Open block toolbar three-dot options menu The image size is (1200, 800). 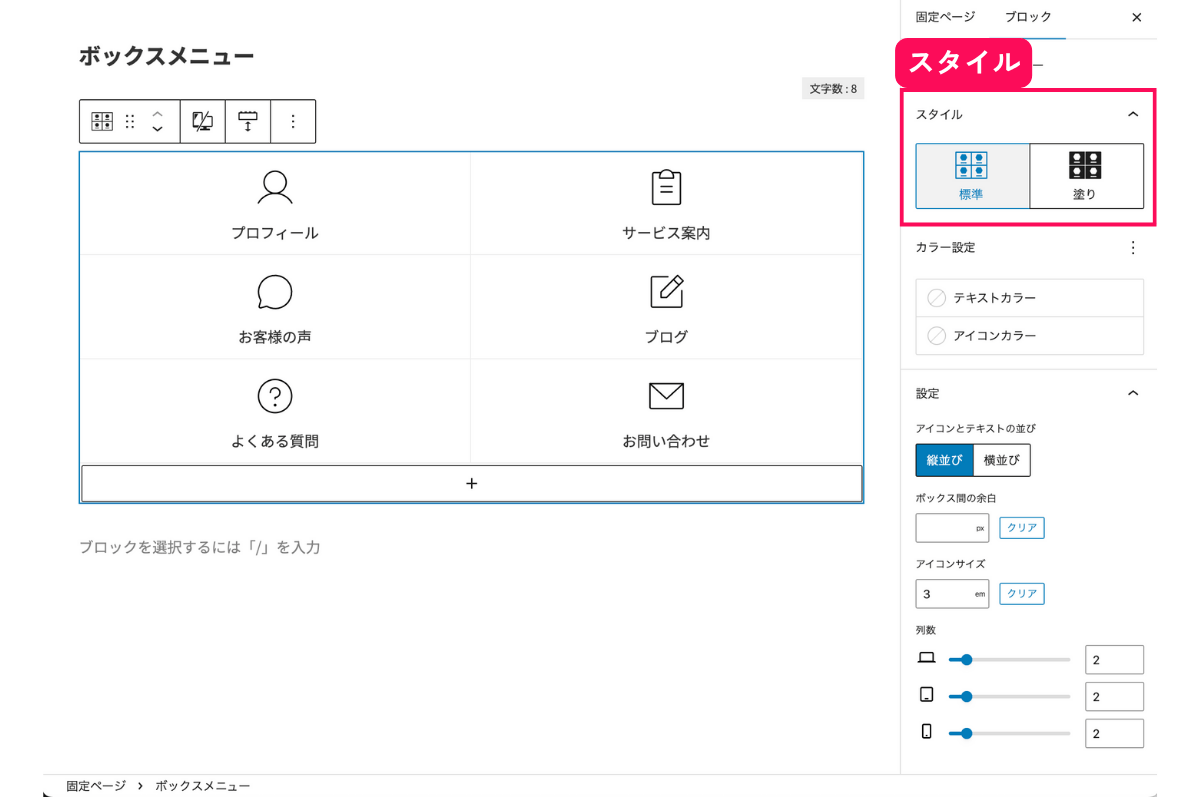[x=293, y=121]
